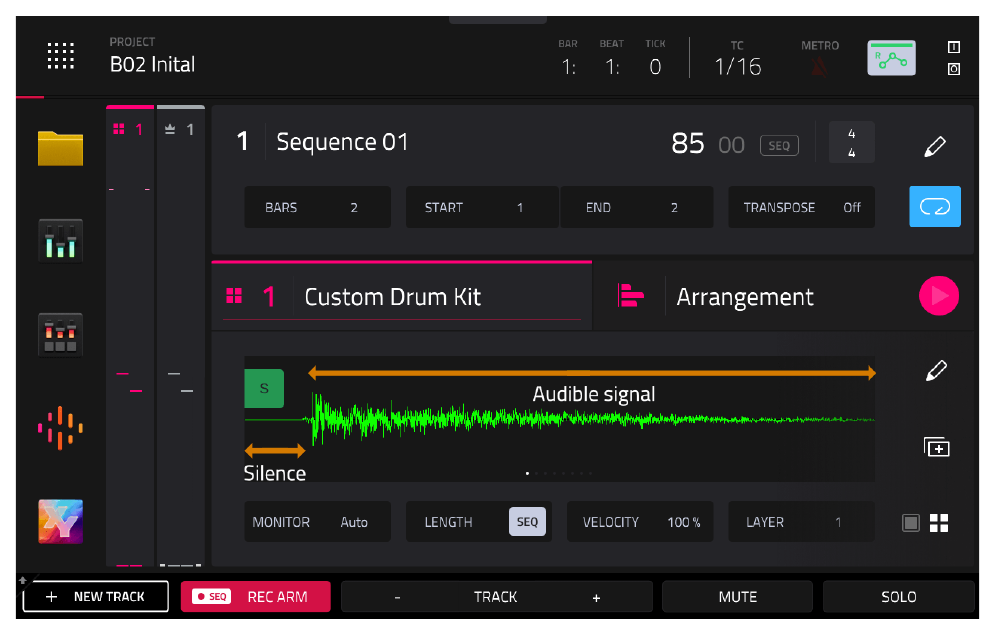This screenshot has height=636, width=996.
Task: Click the NEW TRACK button
Action: coord(96,597)
